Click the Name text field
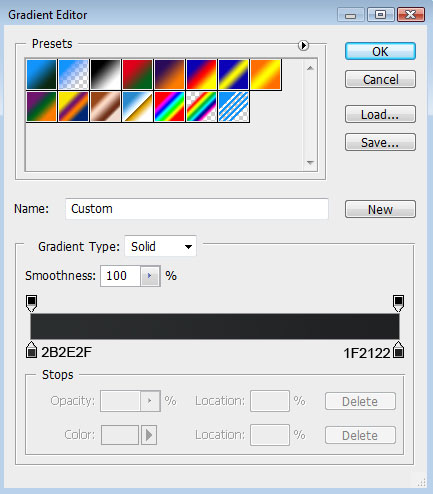 (x=197, y=209)
